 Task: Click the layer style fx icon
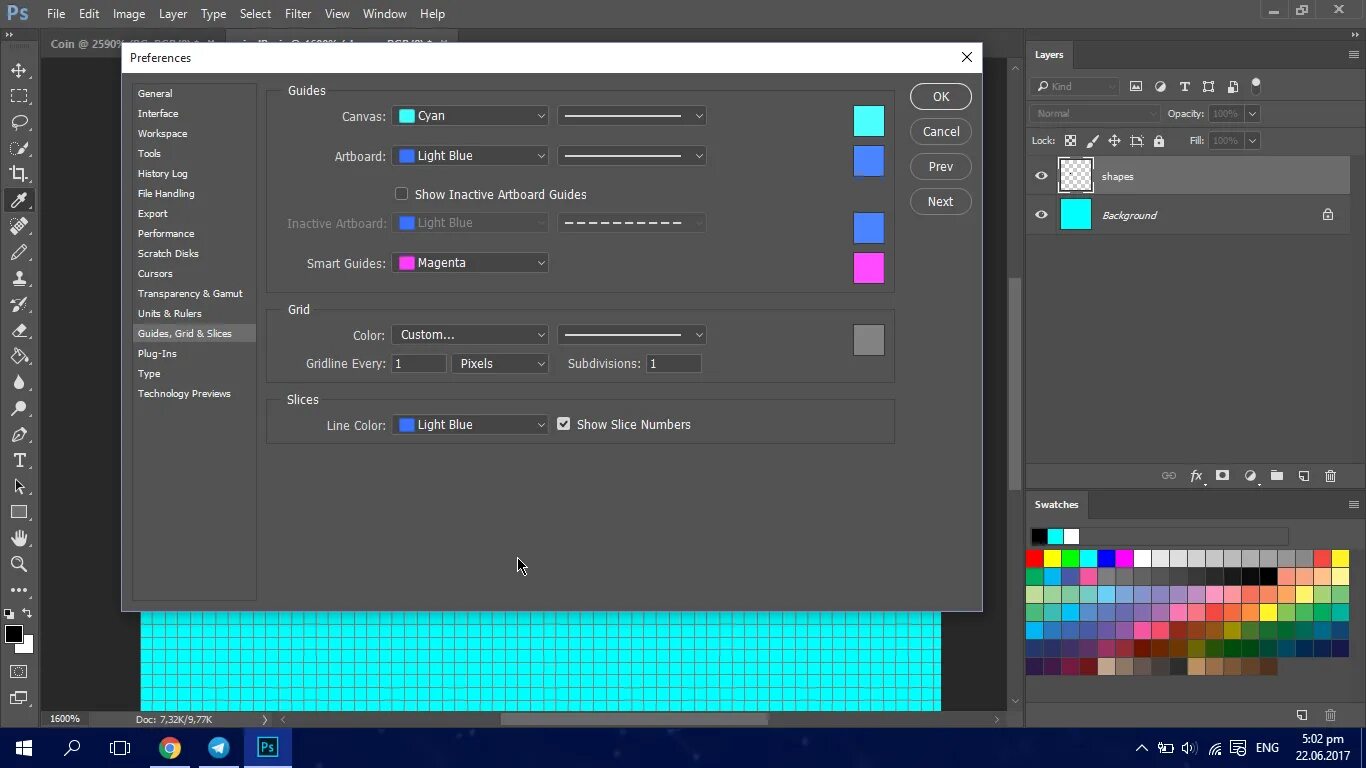pyautogui.click(x=1196, y=476)
